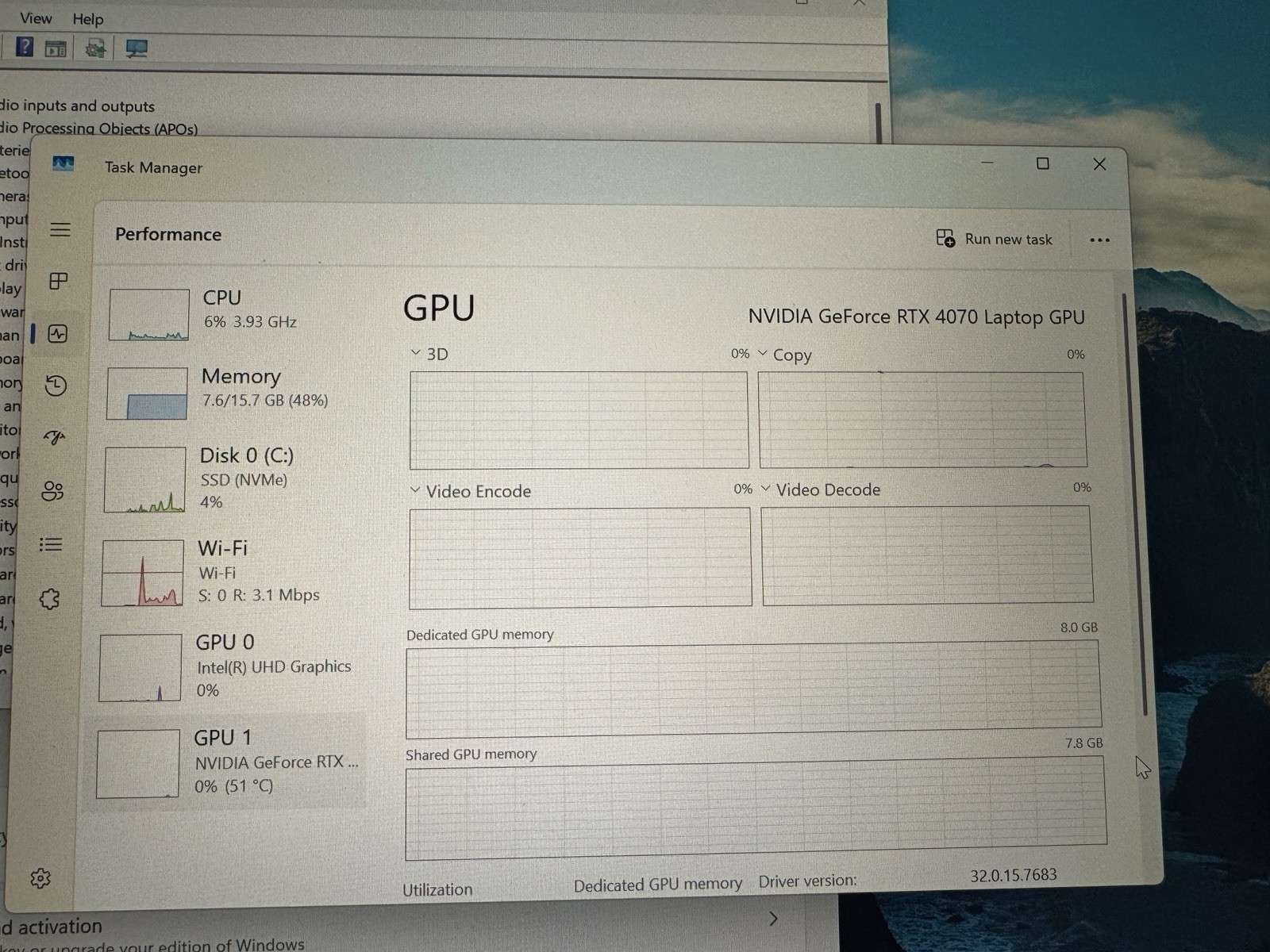The height and width of the screenshot is (952, 1270).
Task: Click the NVIDIA GeForce RTX 4070 Laptop GPU title
Action: pos(916,317)
